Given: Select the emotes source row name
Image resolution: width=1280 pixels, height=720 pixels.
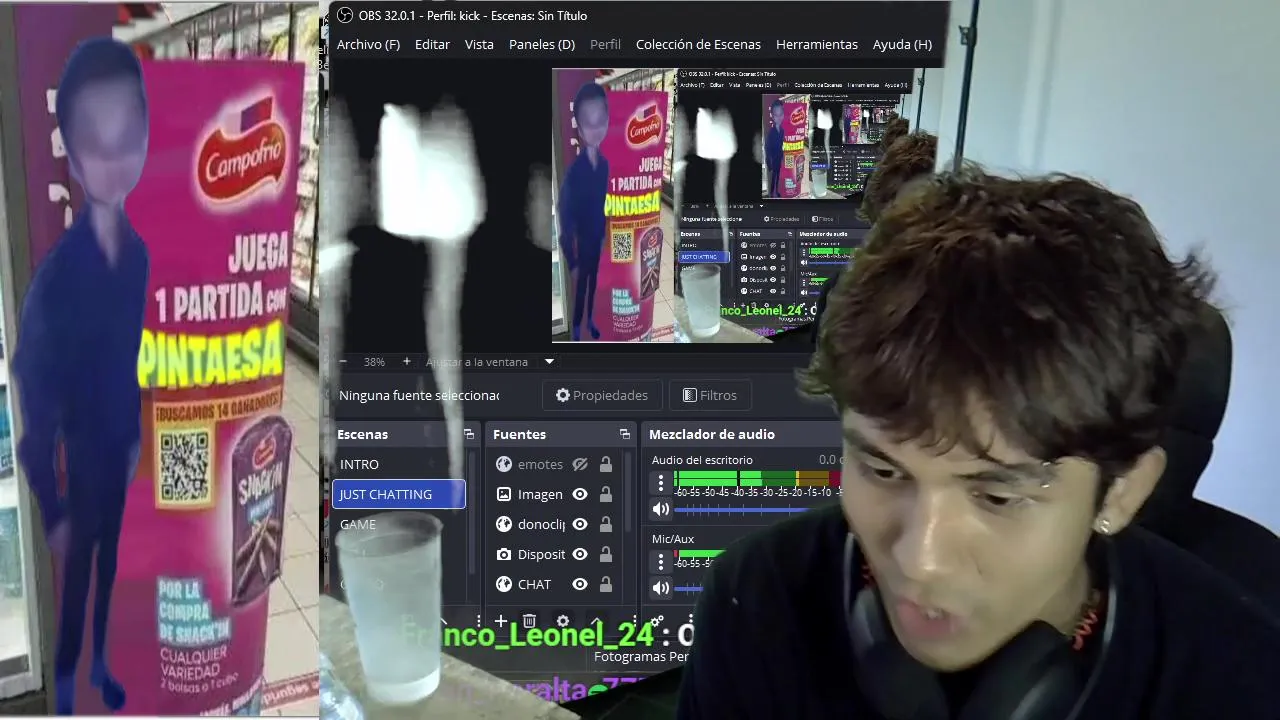Looking at the screenshot, I should 540,464.
